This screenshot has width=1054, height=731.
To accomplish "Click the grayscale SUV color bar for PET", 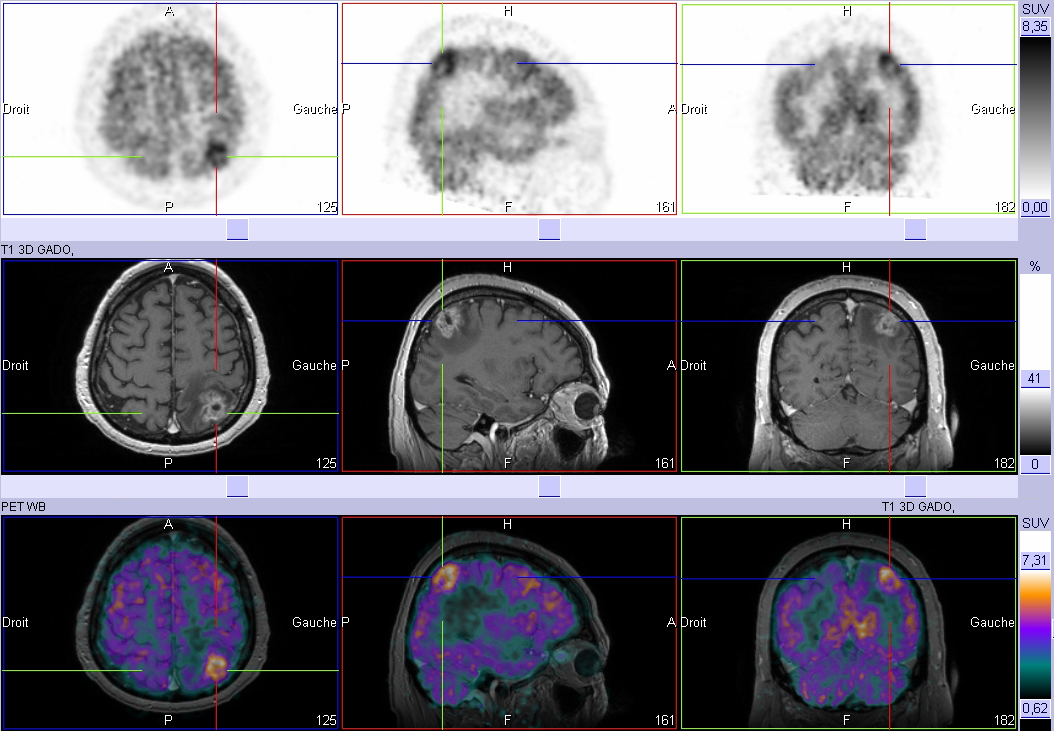I will pyautogui.click(x=1035, y=117).
